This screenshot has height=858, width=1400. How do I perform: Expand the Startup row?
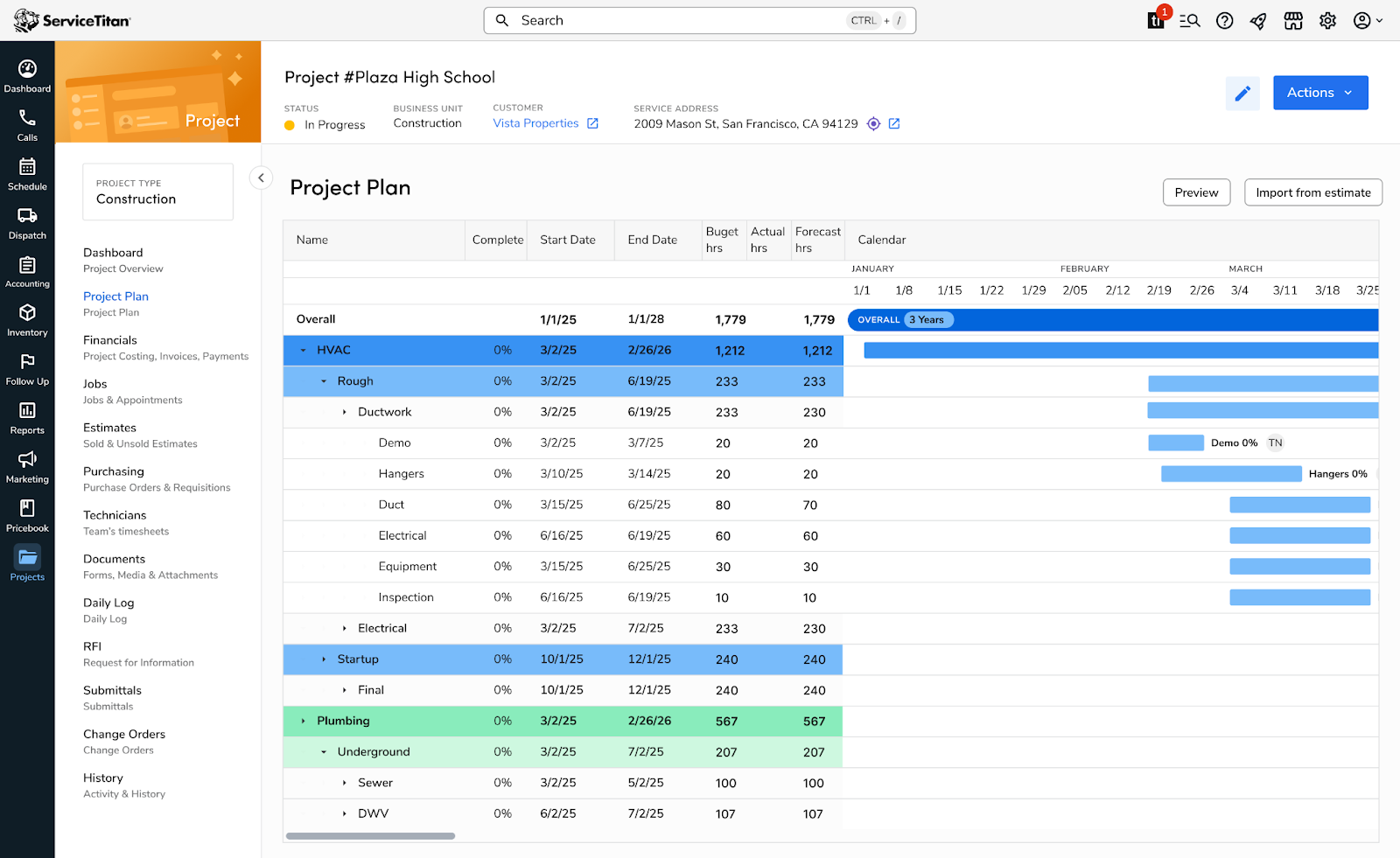[x=324, y=659]
